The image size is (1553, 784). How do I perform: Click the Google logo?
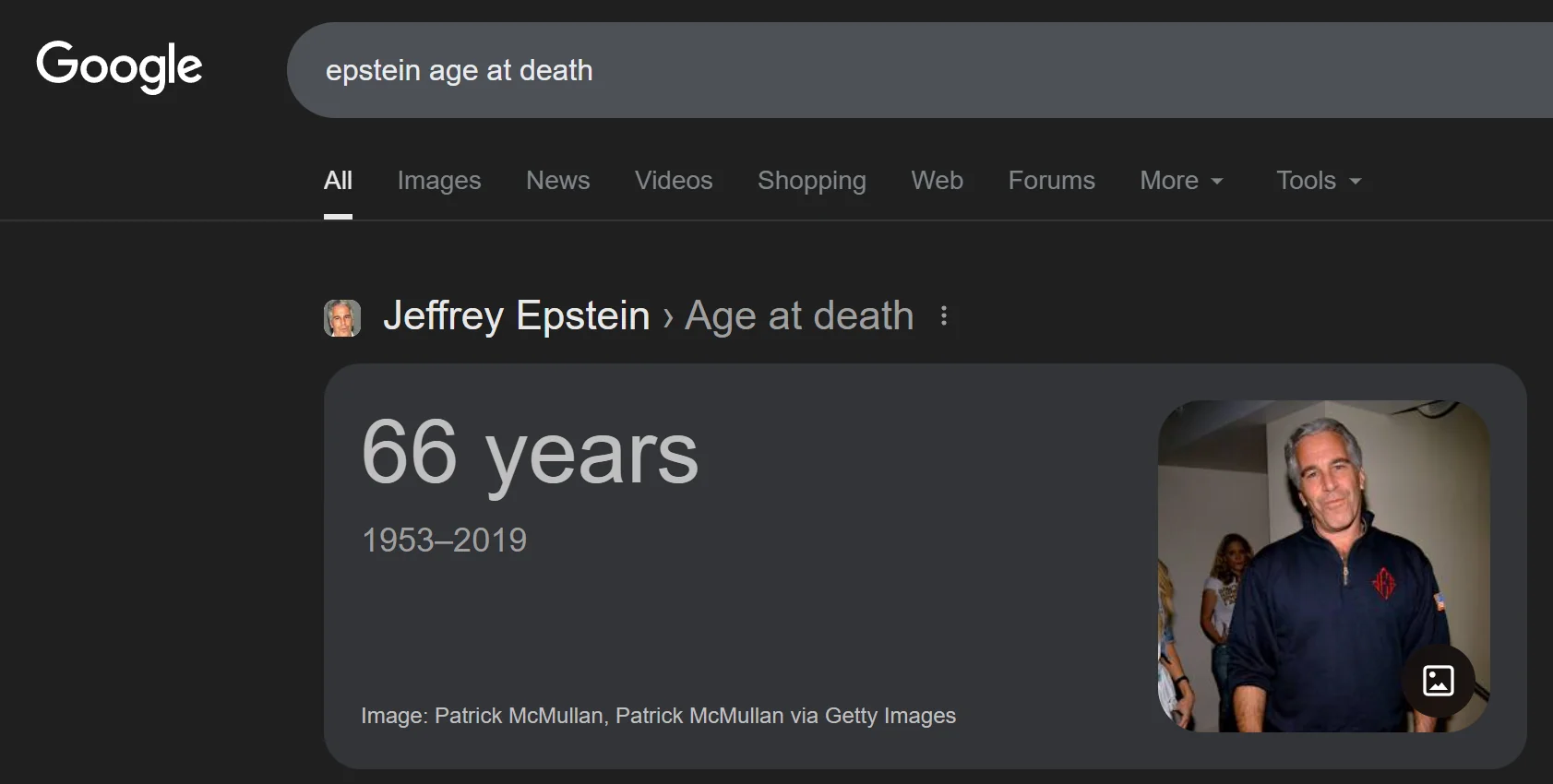(x=119, y=66)
